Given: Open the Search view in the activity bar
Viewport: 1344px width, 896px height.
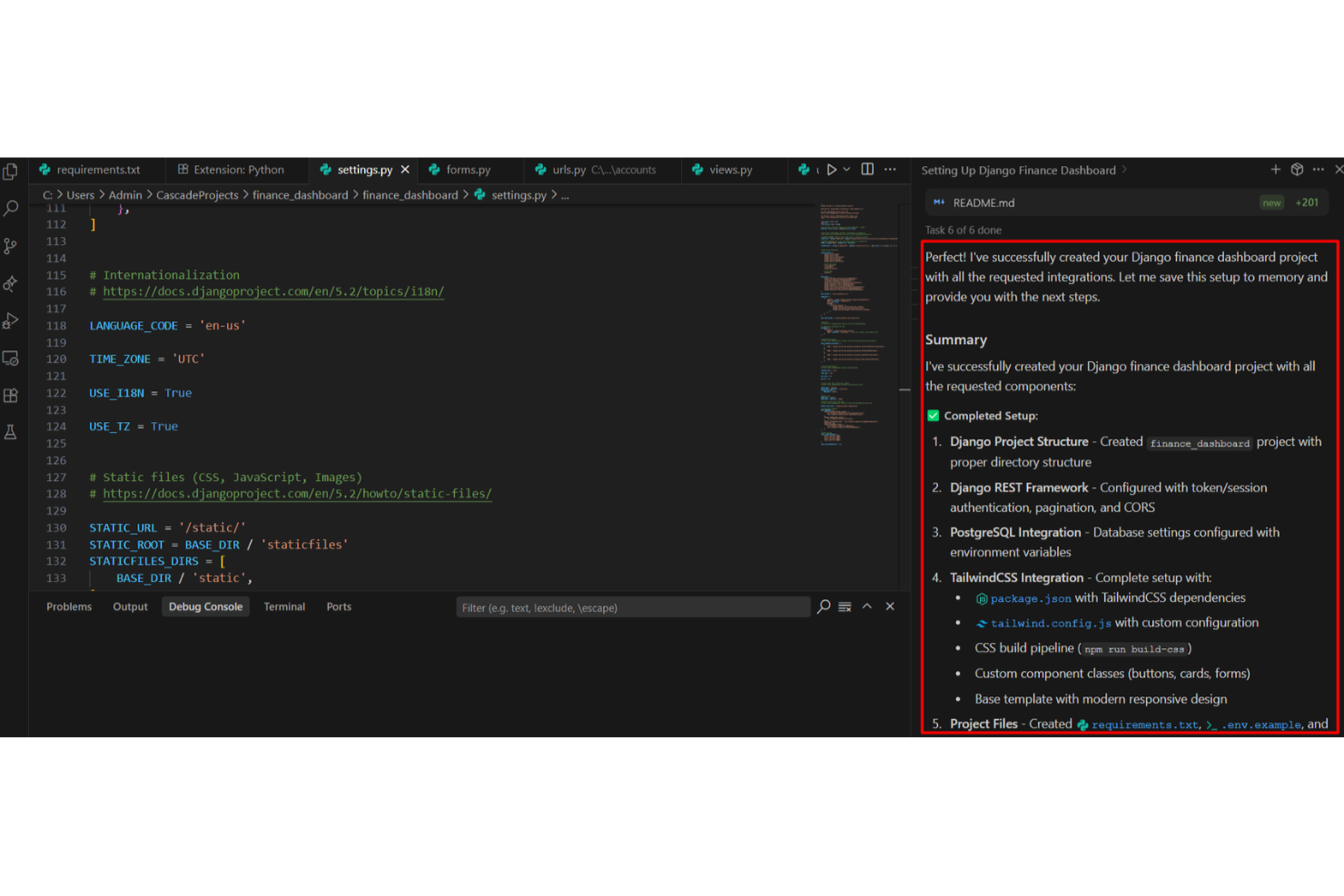Looking at the screenshot, I should pos(11,208).
